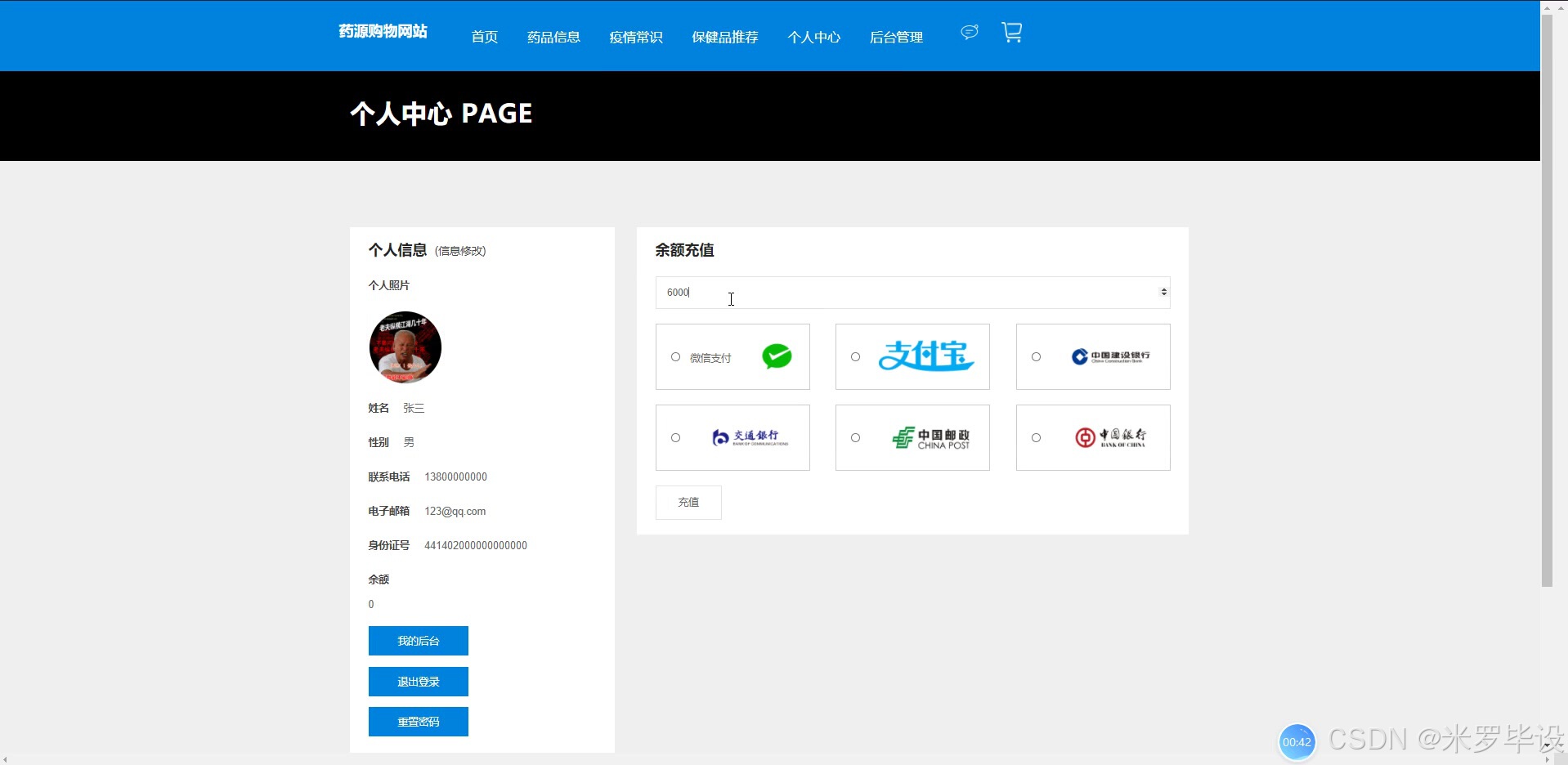This screenshot has height=765, width=1568.
Task: Click the 药源购物网站 site logo
Action: coord(383,31)
